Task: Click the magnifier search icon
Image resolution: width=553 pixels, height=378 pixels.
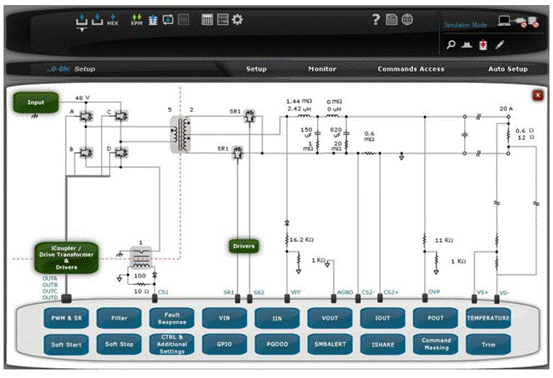Action: tap(451, 45)
